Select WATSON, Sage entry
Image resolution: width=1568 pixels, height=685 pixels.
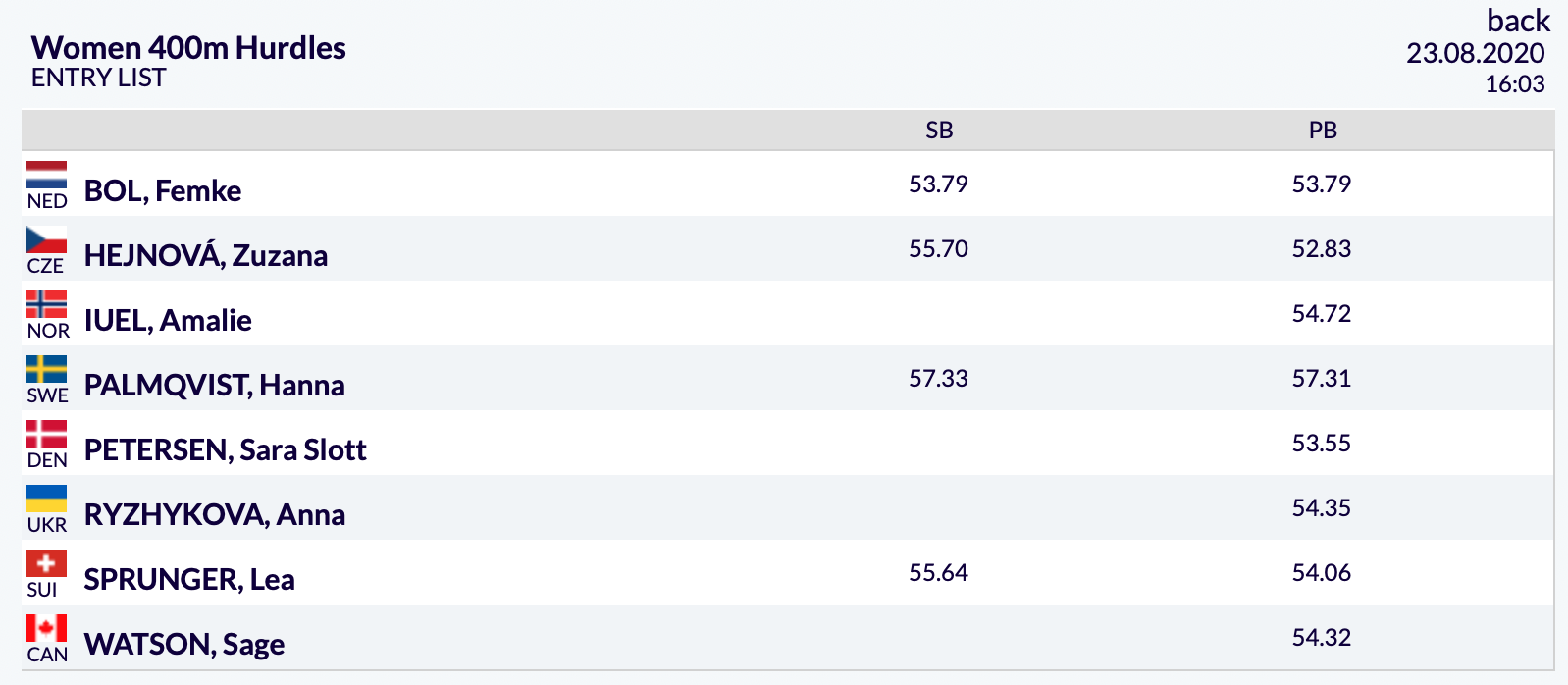184,644
